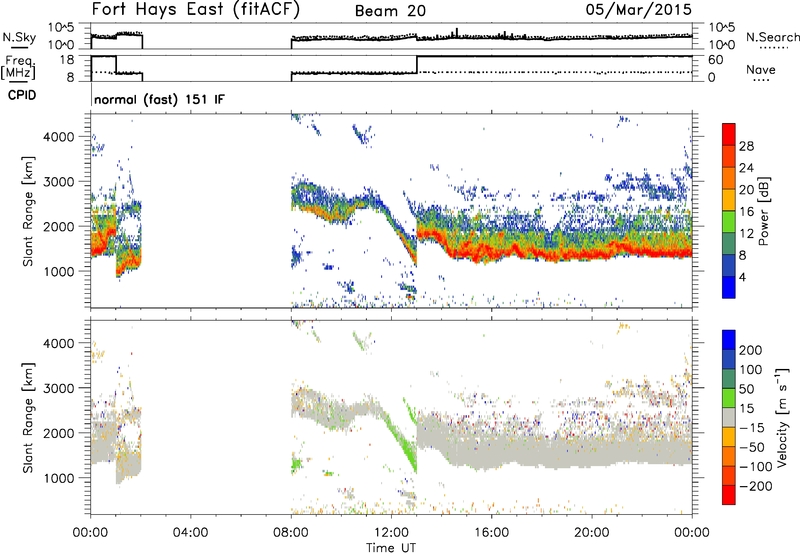Click the 60 tick on the Nave axis
This screenshot has width=800, height=554.
[x=716, y=60]
